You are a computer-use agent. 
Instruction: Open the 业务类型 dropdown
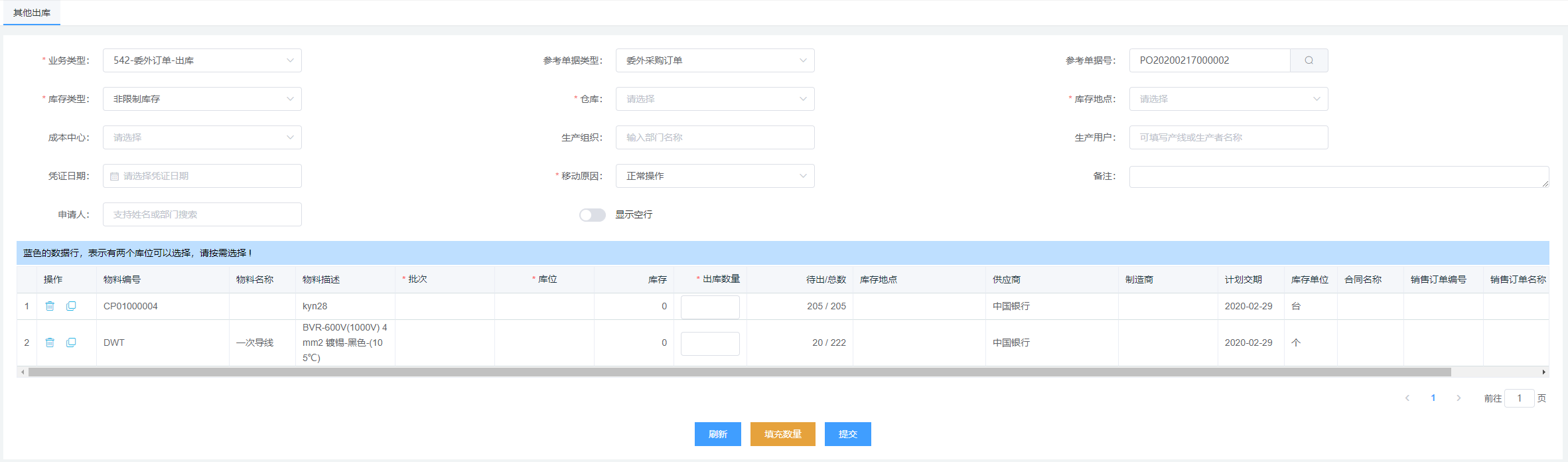(x=202, y=60)
